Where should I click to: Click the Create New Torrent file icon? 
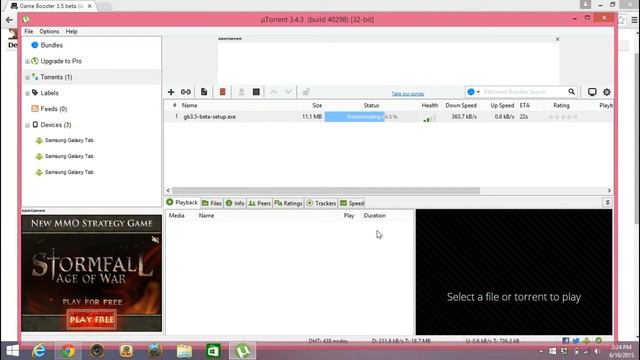click(204, 92)
